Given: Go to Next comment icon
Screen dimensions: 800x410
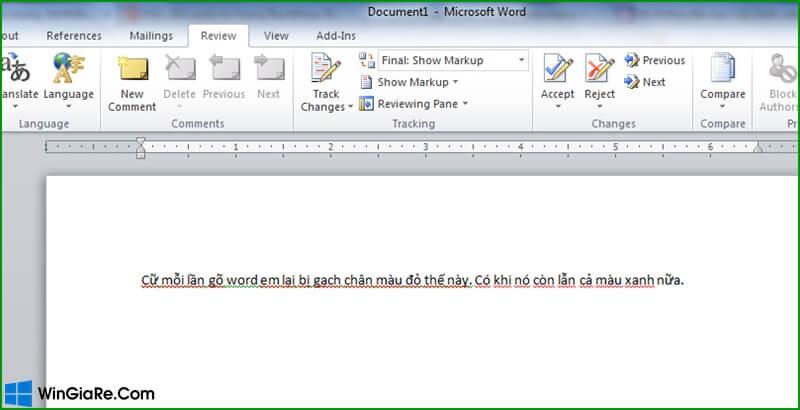Looking at the screenshot, I should point(268,67).
